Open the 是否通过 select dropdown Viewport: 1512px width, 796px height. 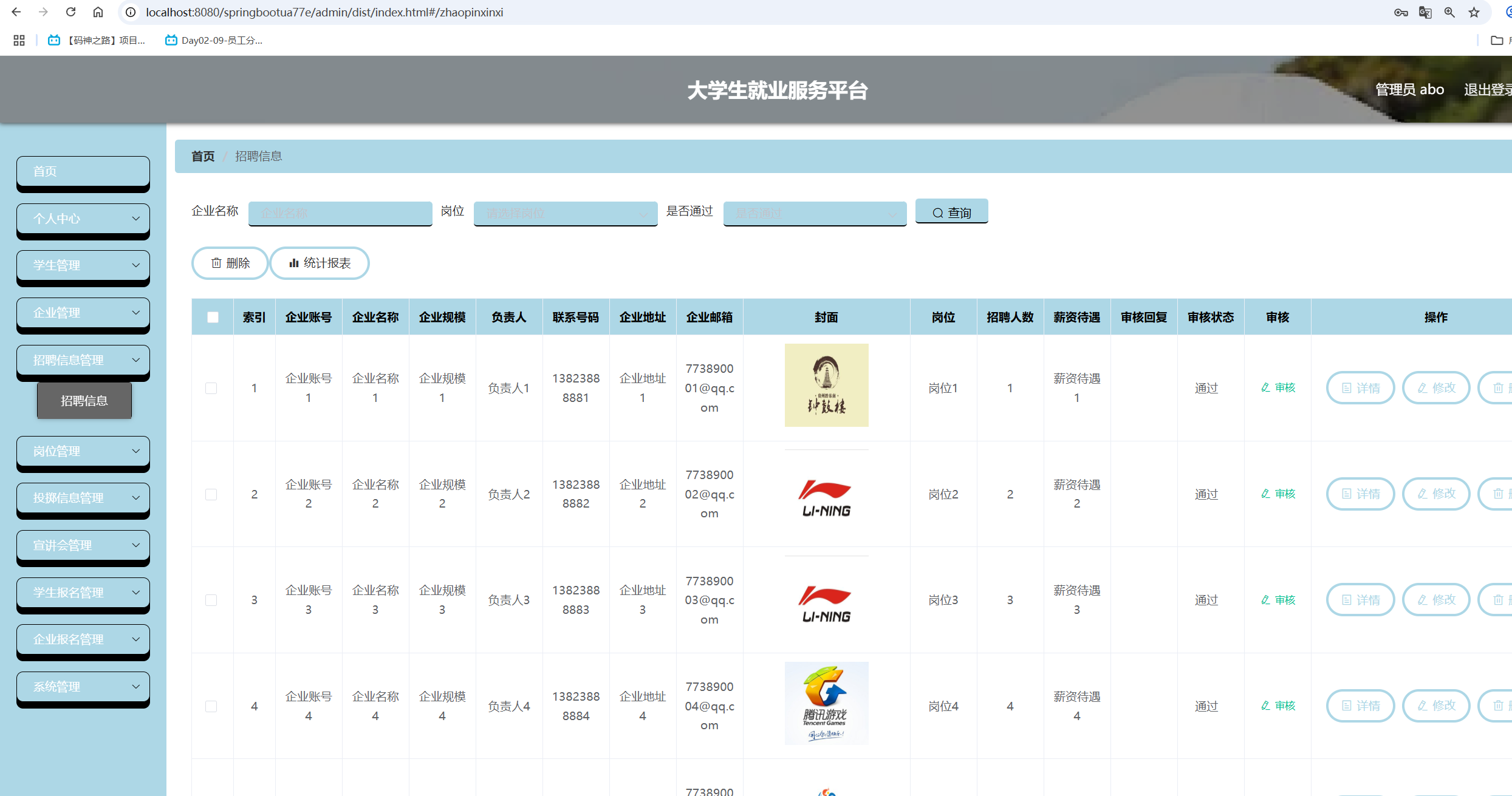coord(815,213)
